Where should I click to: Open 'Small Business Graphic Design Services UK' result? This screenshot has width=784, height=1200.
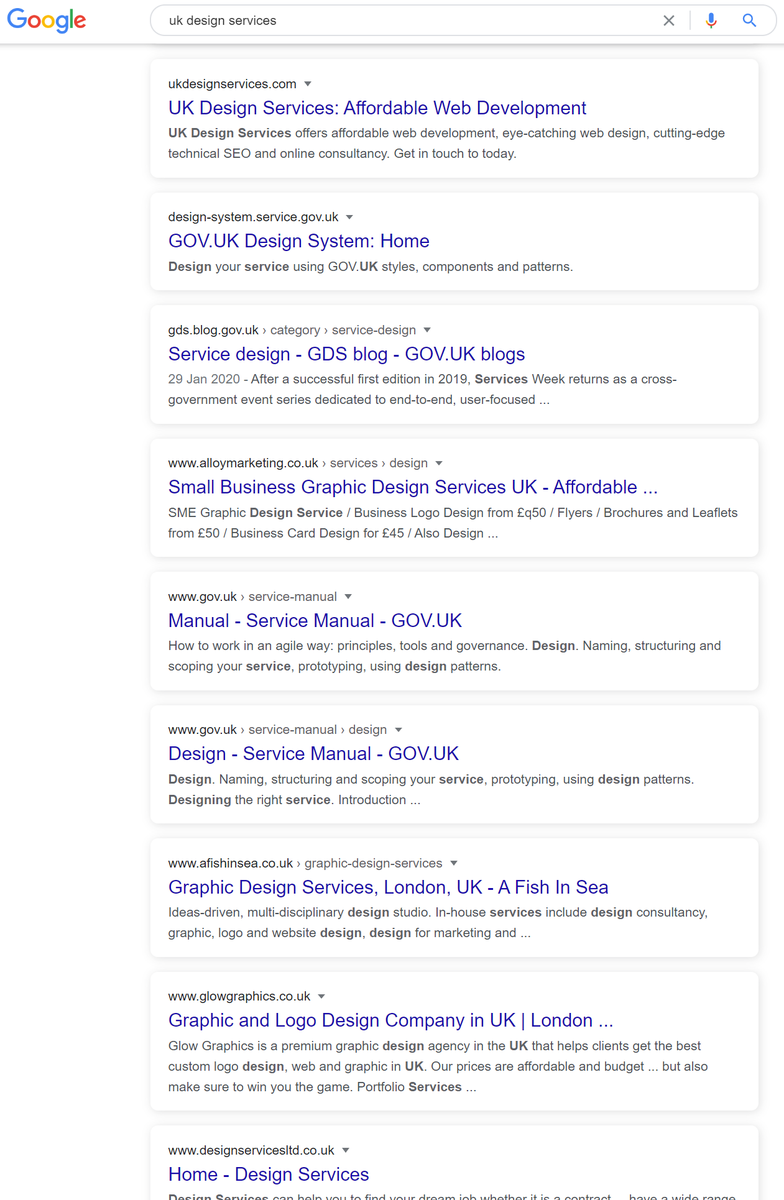coord(413,487)
